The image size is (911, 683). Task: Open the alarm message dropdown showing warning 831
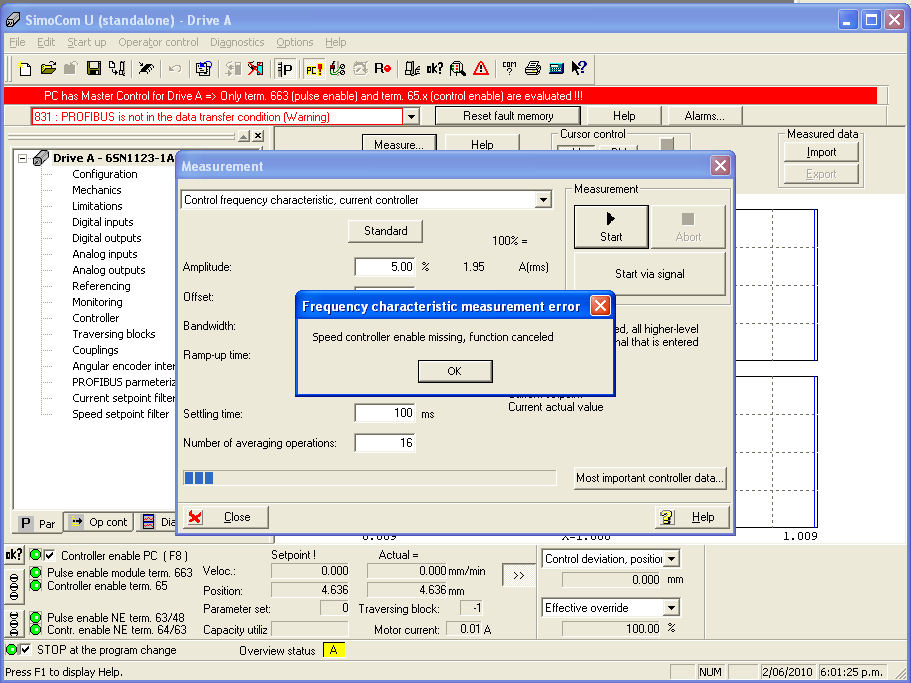click(x=411, y=116)
